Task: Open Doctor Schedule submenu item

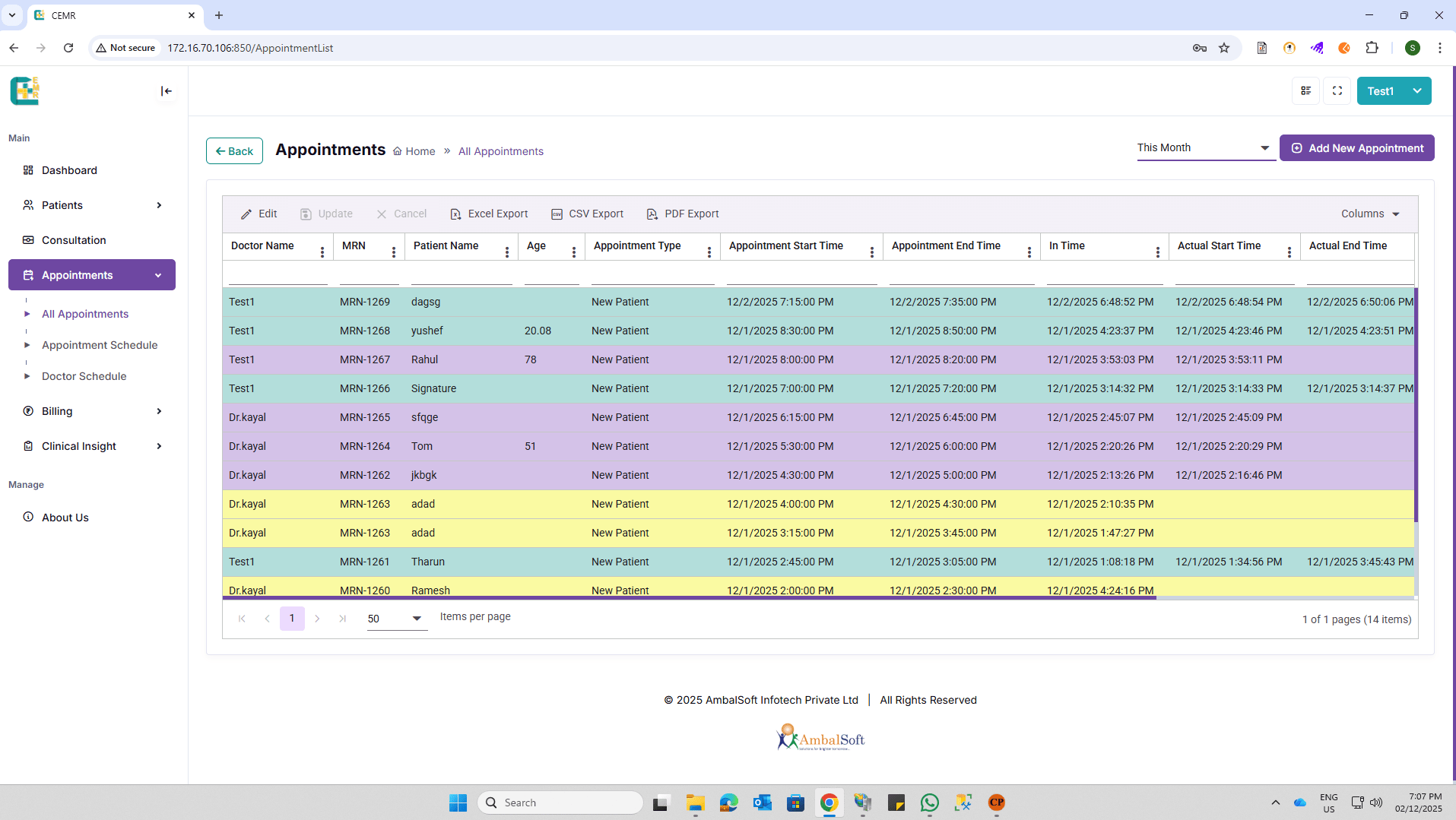Action: (84, 376)
